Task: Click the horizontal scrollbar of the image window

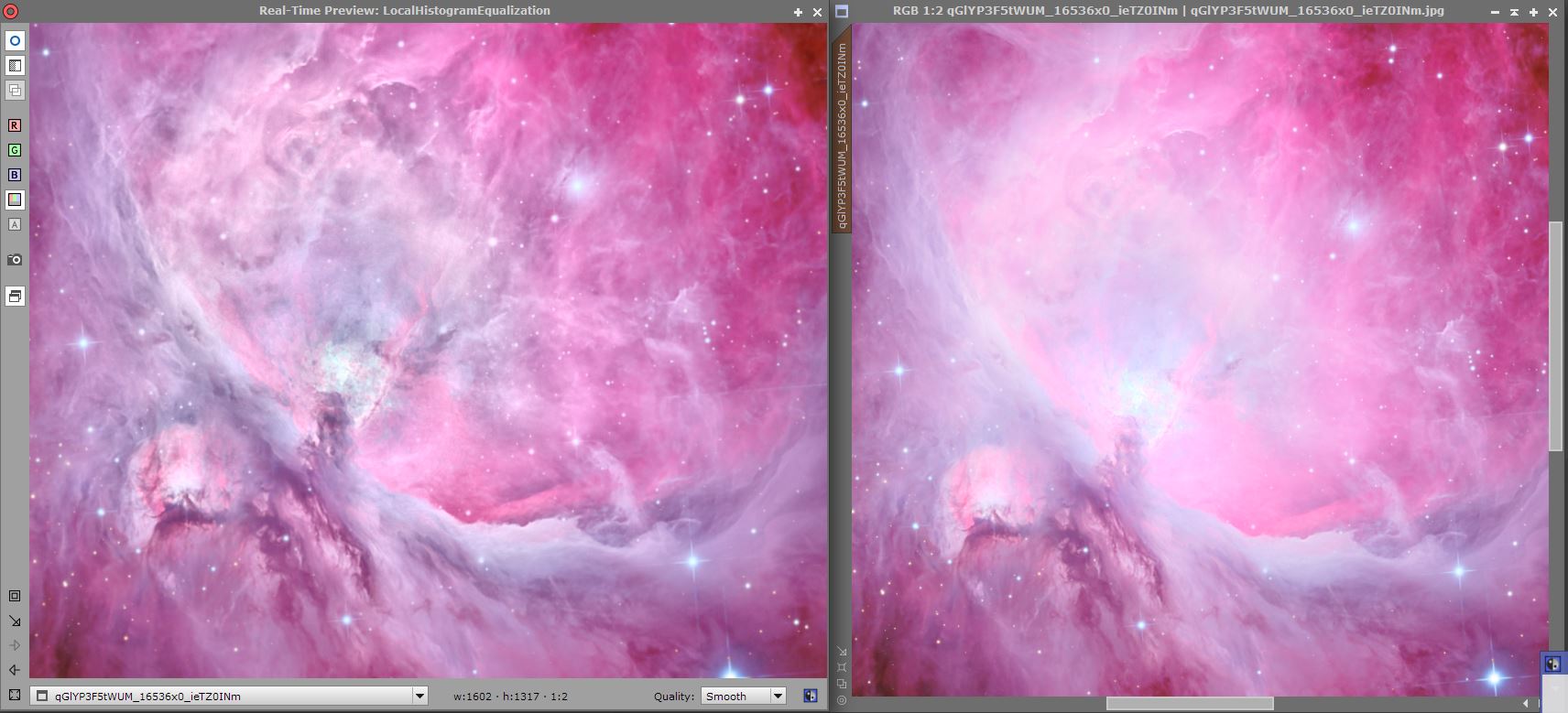Action: click(1190, 703)
